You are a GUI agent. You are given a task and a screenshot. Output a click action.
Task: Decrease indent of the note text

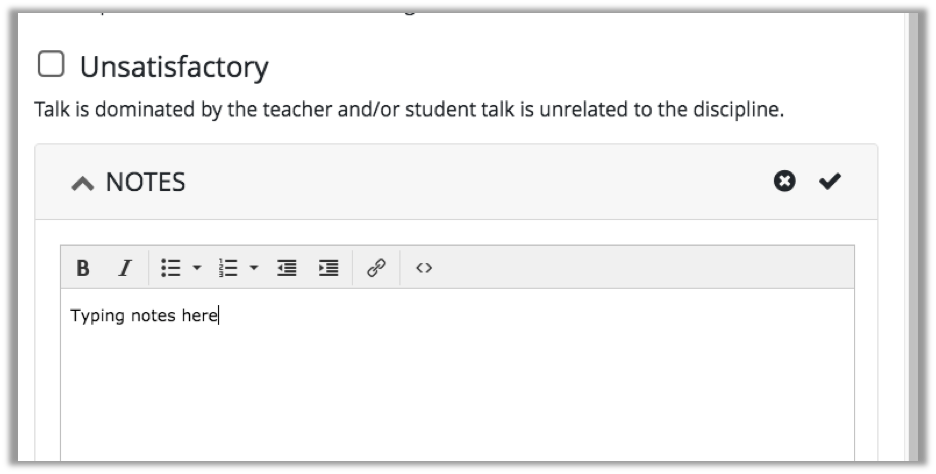pos(287,268)
